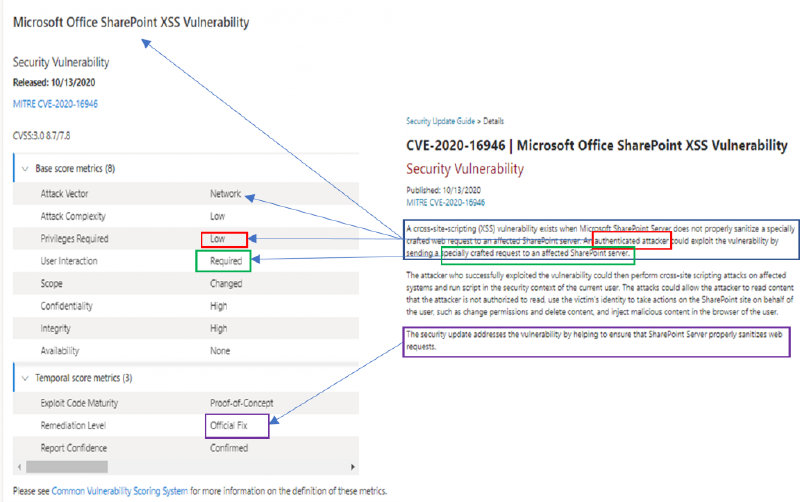Screen dimensions: 800x502
Task: Collapse the Temporal score metrics section
Action: (25, 379)
